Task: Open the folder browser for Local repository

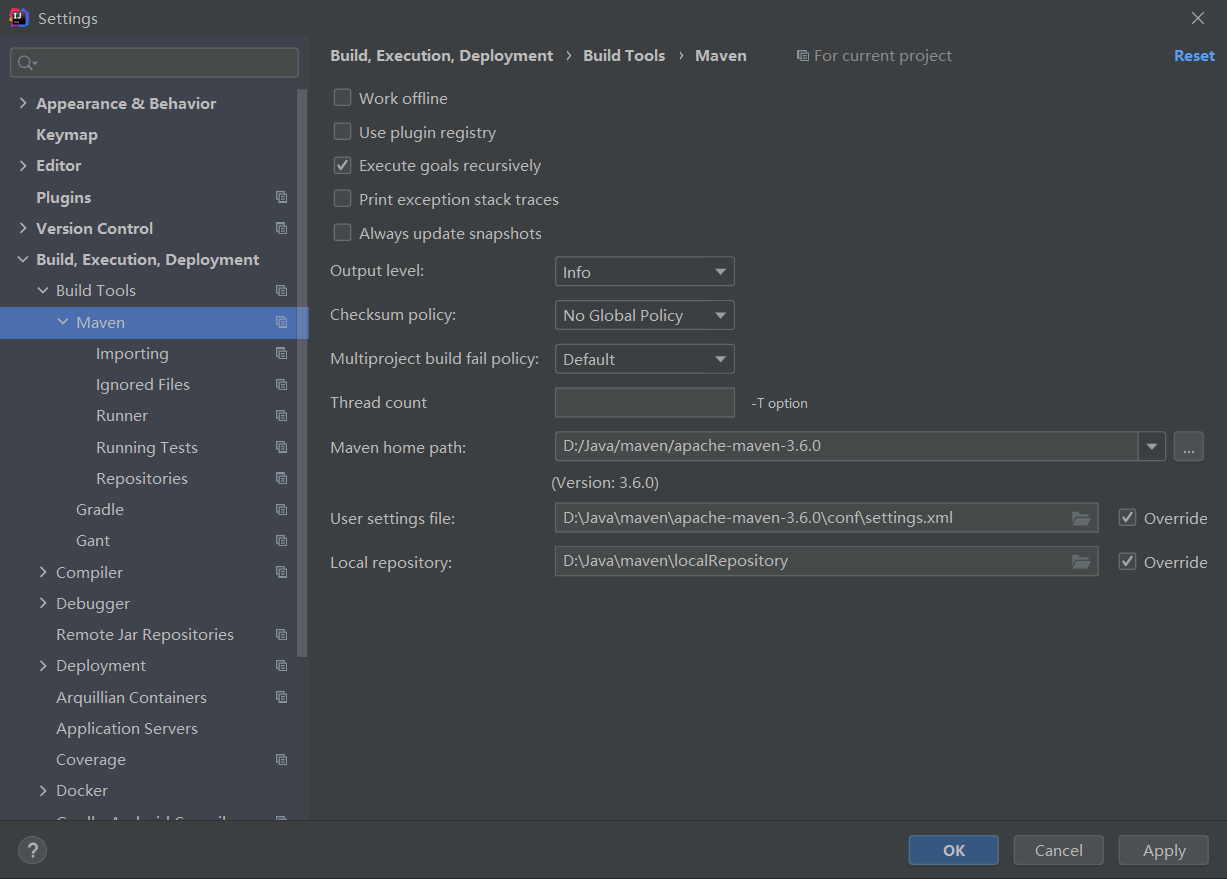Action: 1081,561
